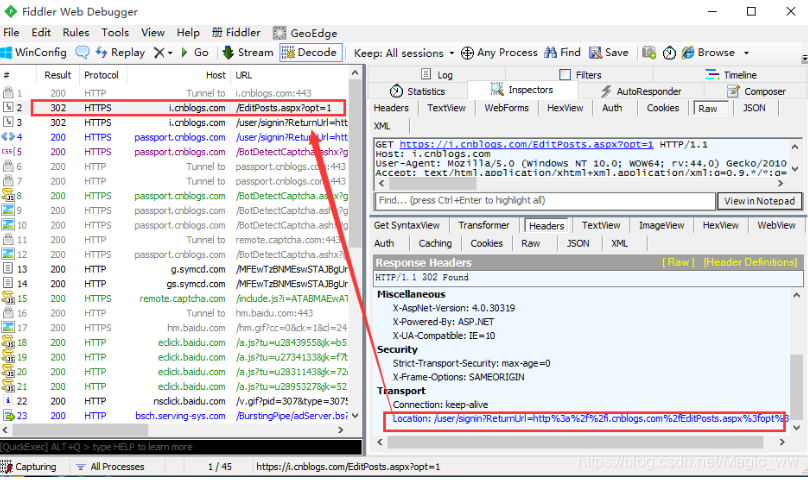Toggle the Decode button
Screen dimensions: 808x480
[x=310, y=53]
